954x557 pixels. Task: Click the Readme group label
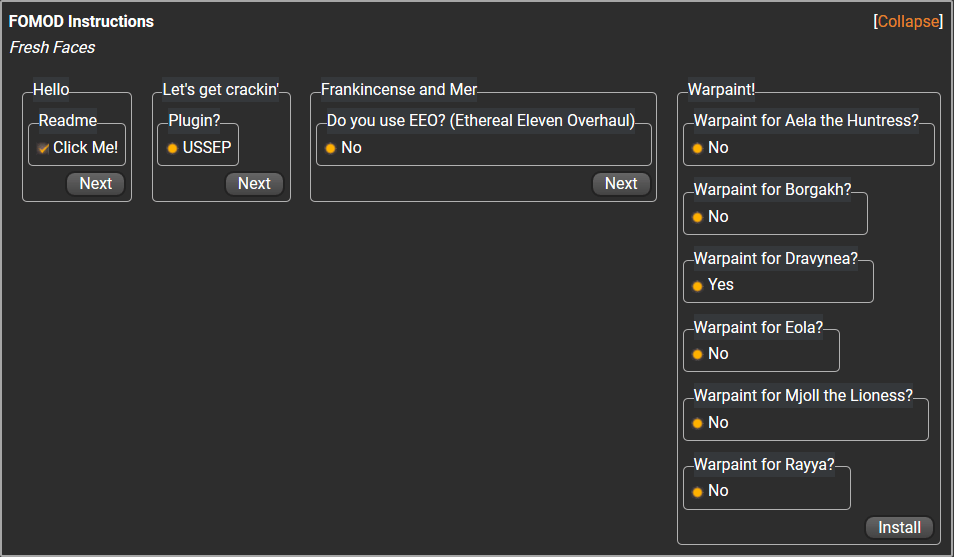click(68, 121)
